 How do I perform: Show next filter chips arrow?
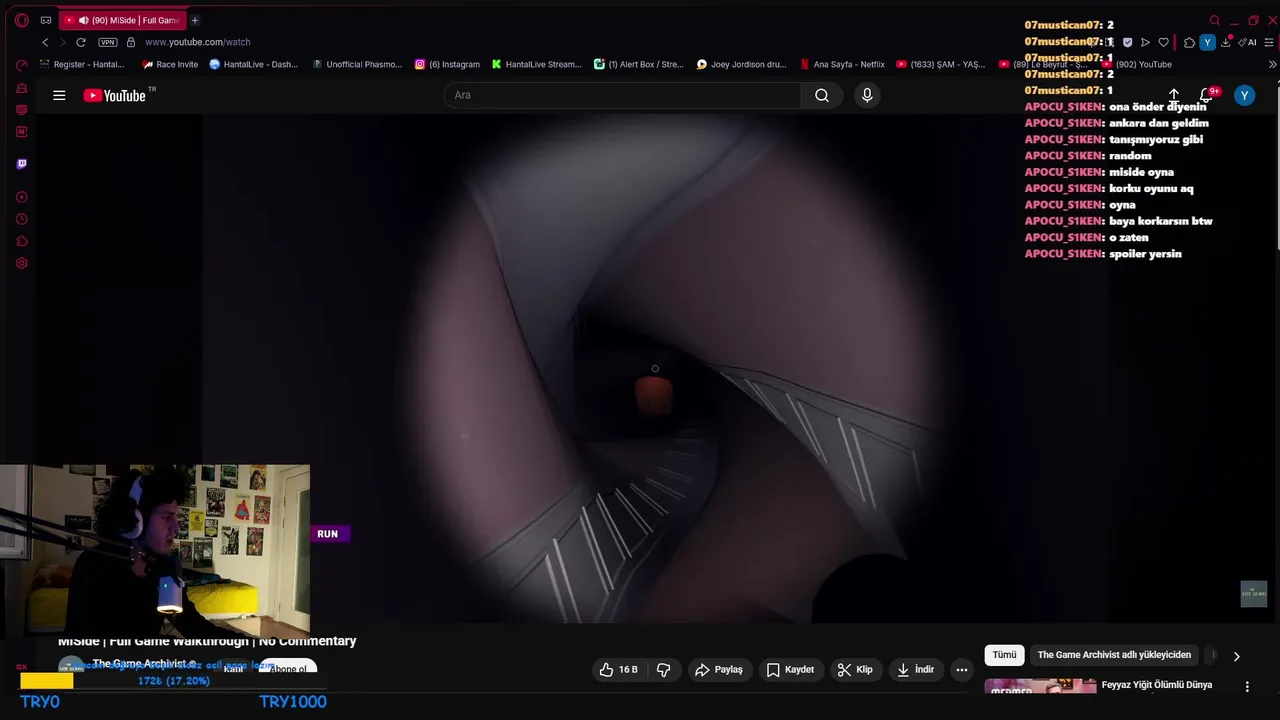click(x=1236, y=656)
